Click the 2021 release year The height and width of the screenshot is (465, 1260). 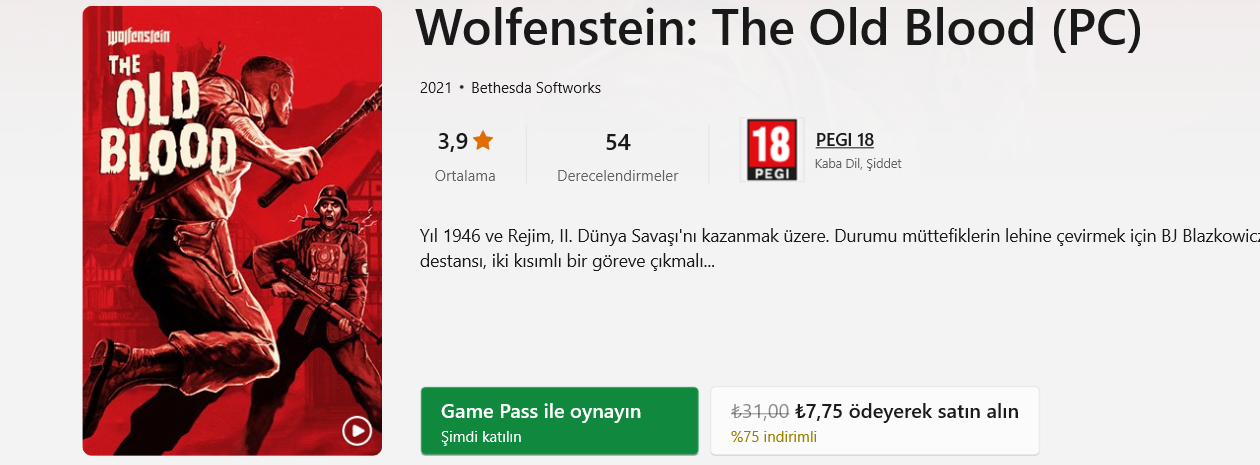[x=436, y=88]
